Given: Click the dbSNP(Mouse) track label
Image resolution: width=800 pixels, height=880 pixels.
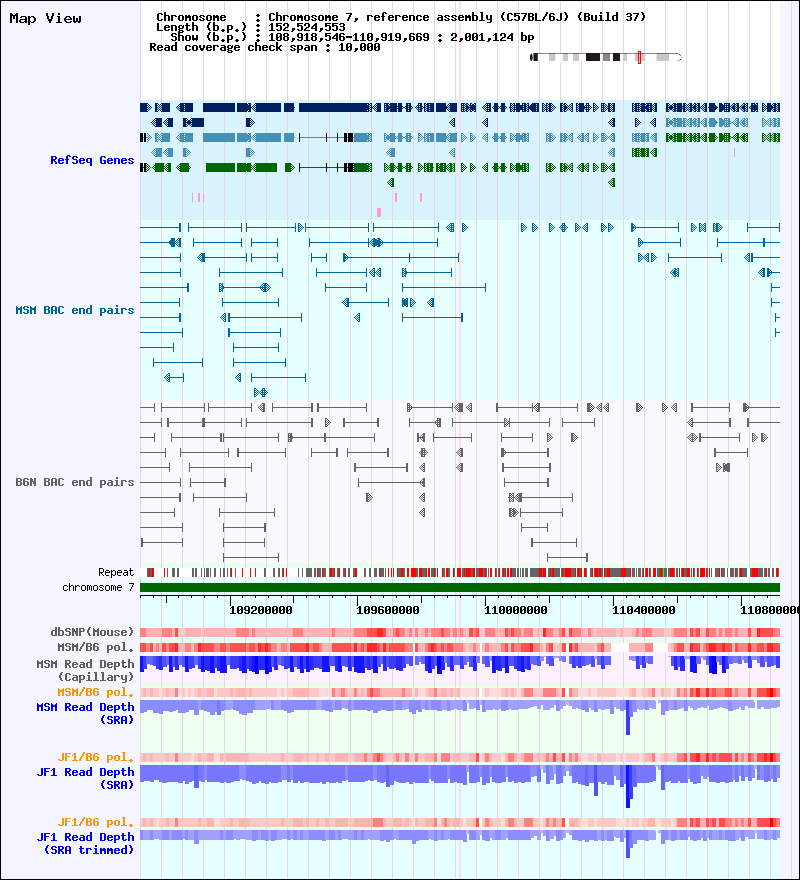Looking at the screenshot, I should click(93, 632).
